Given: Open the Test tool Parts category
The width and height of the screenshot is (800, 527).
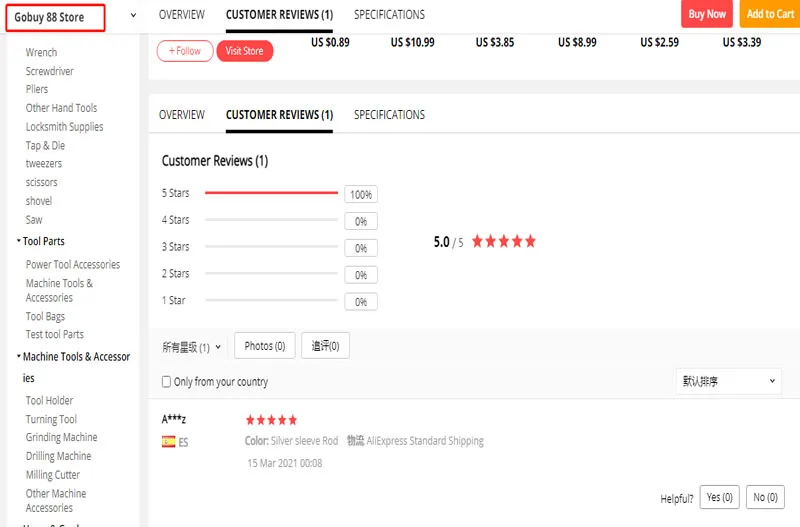Looking at the screenshot, I should tap(55, 335).
